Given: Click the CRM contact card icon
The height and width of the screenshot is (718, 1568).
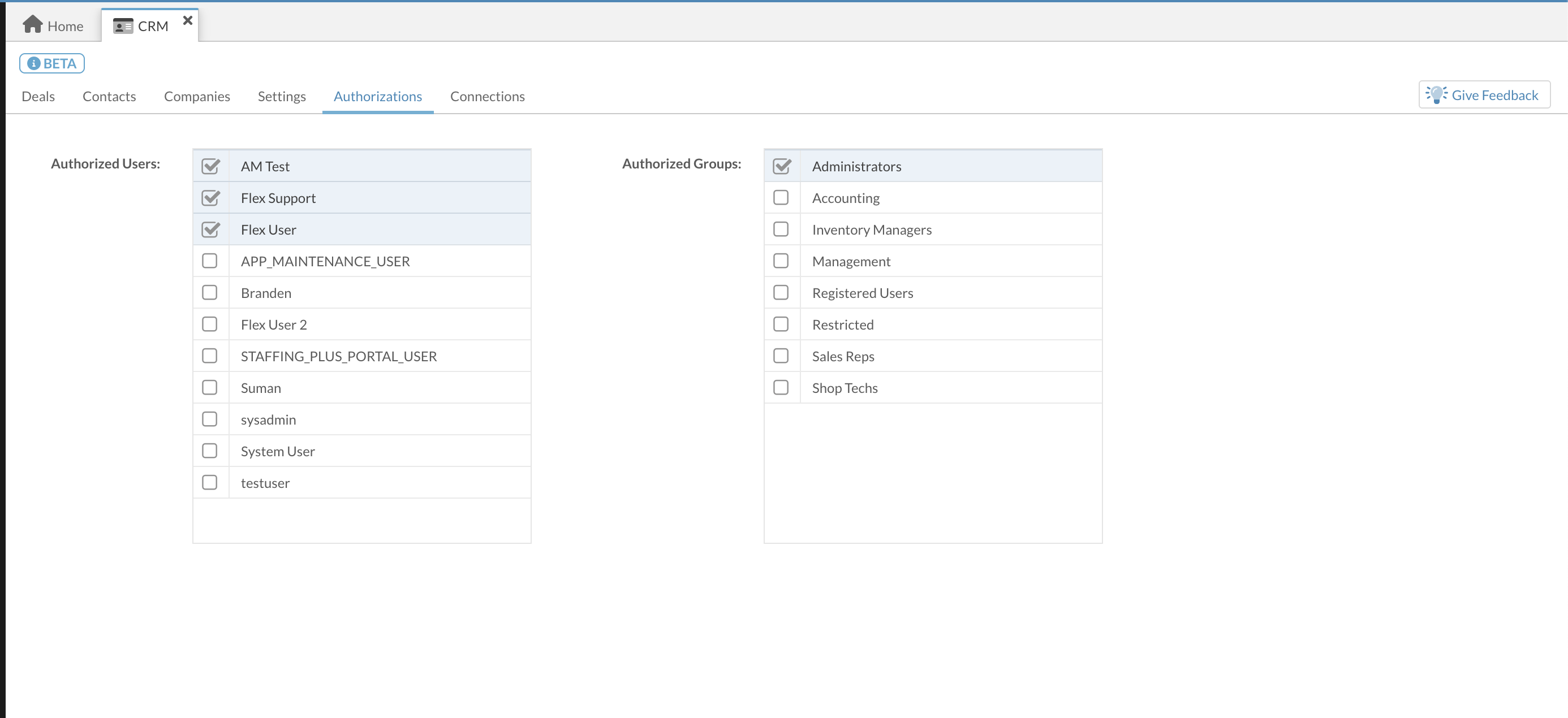Looking at the screenshot, I should pyautogui.click(x=123, y=26).
